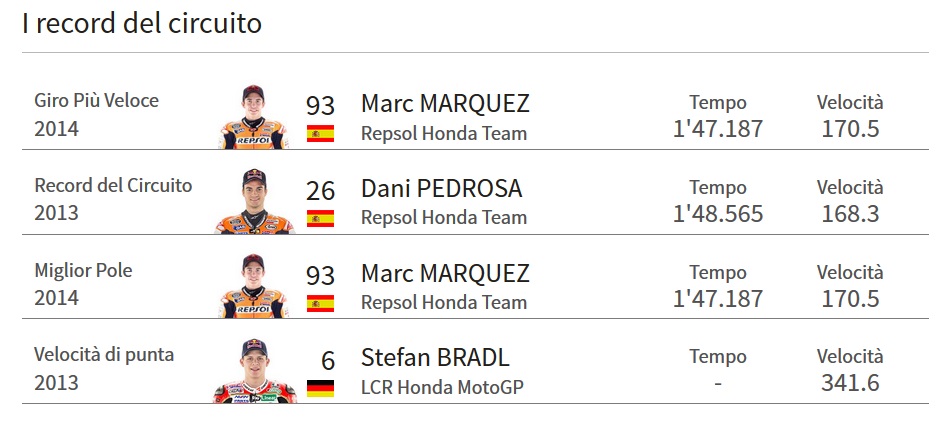Open Dani PEDROSA rider link
The height and width of the screenshot is (431, 942).
pos(442,188)
